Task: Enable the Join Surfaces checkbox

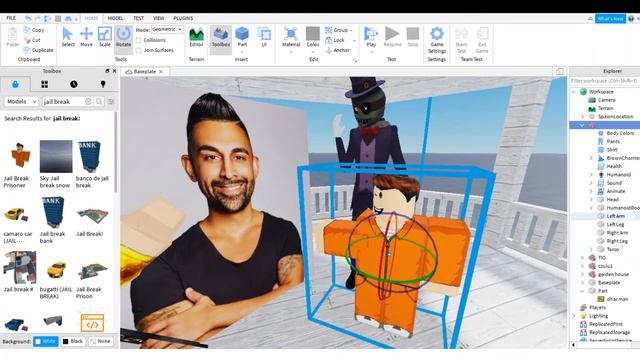Action: coord(139,50)
